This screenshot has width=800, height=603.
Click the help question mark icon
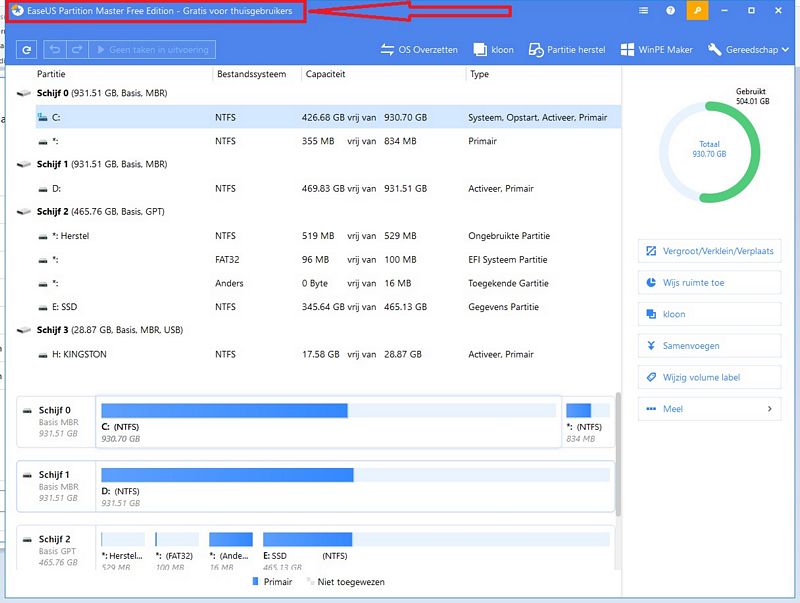pos(670,10)
